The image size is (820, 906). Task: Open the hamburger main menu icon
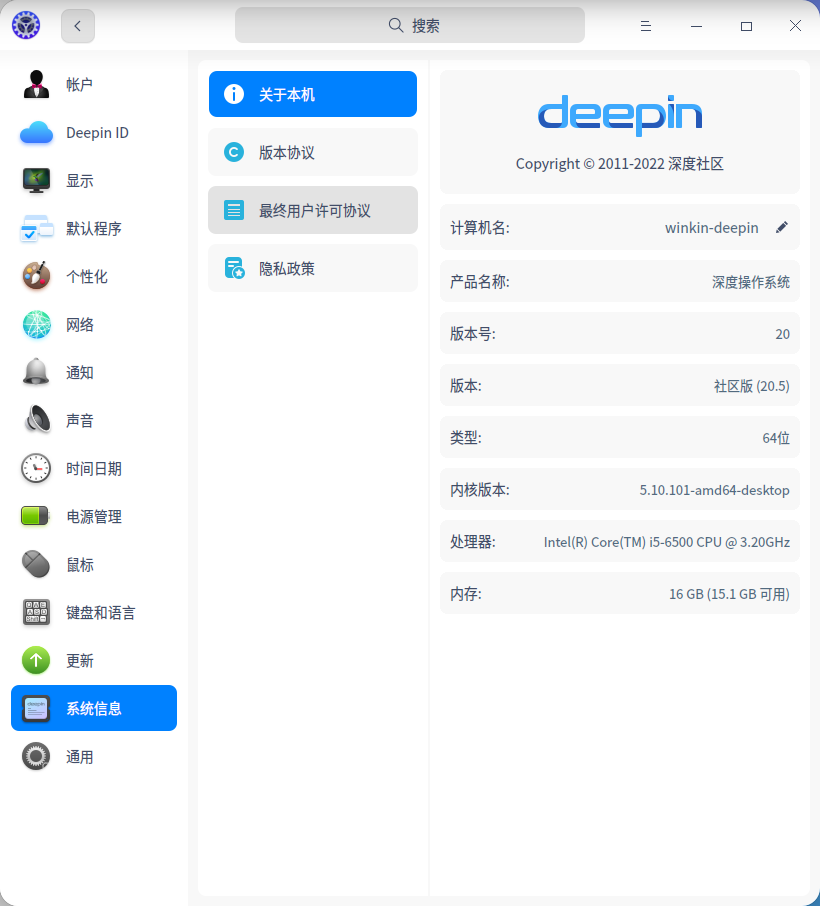tap(646, 26)
